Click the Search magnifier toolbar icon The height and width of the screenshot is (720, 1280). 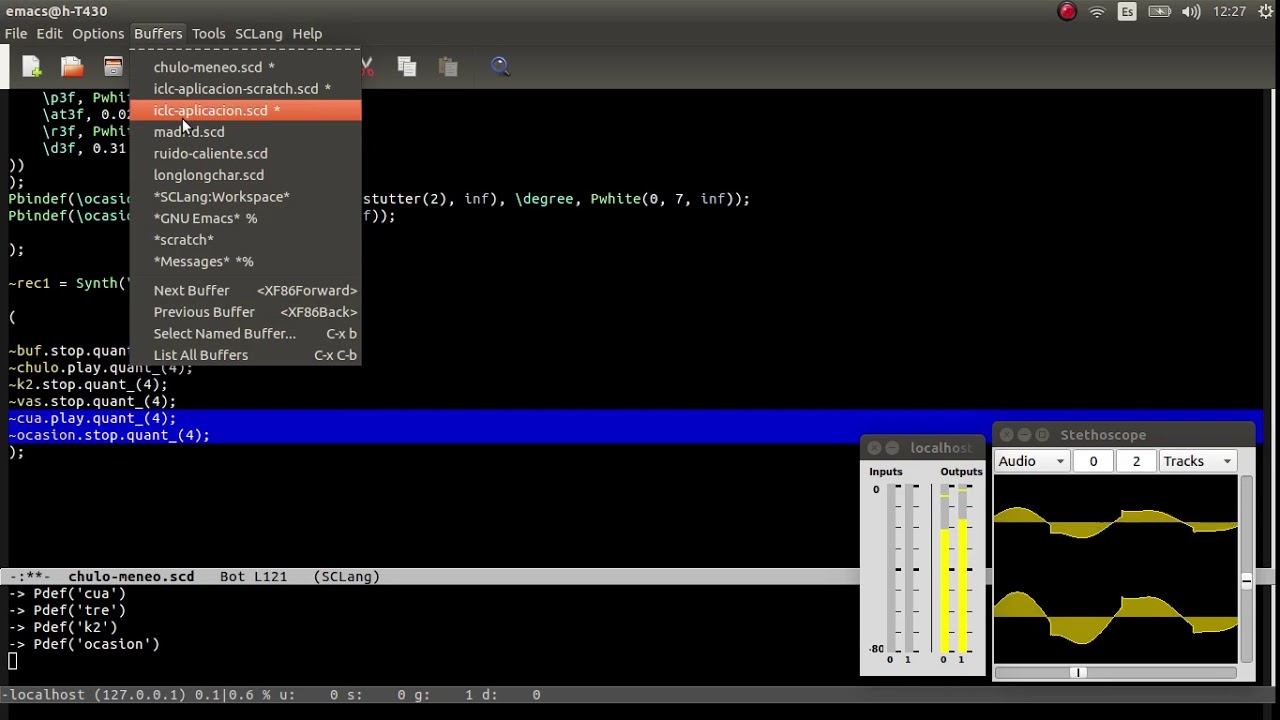(x=500, y=67)
